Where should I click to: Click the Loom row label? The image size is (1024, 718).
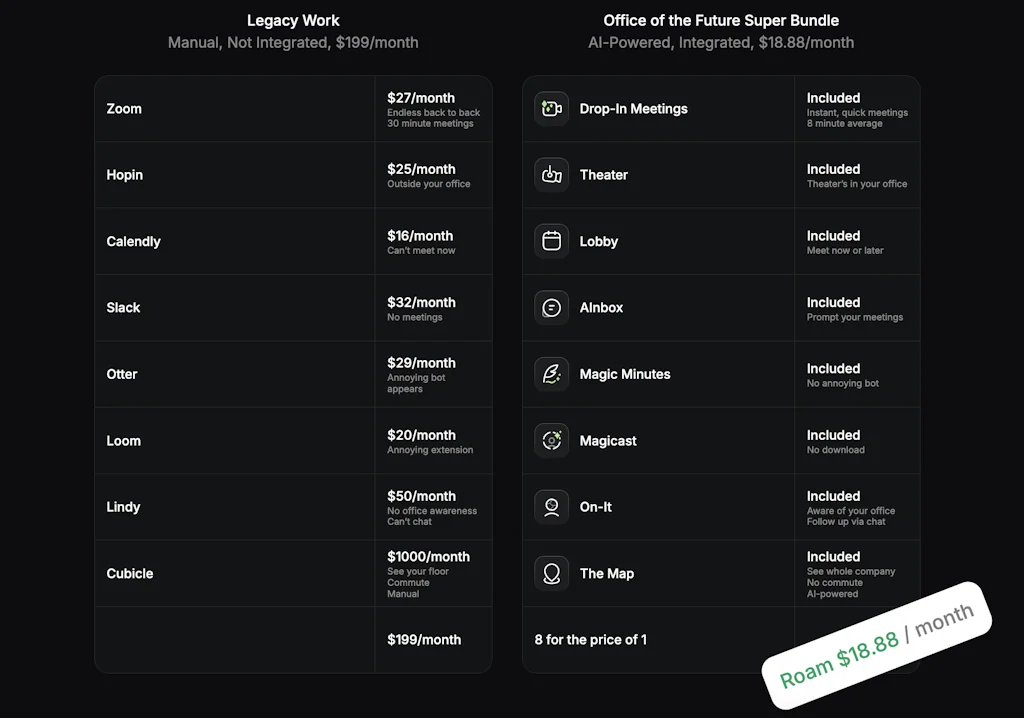[x=123, y=441]
